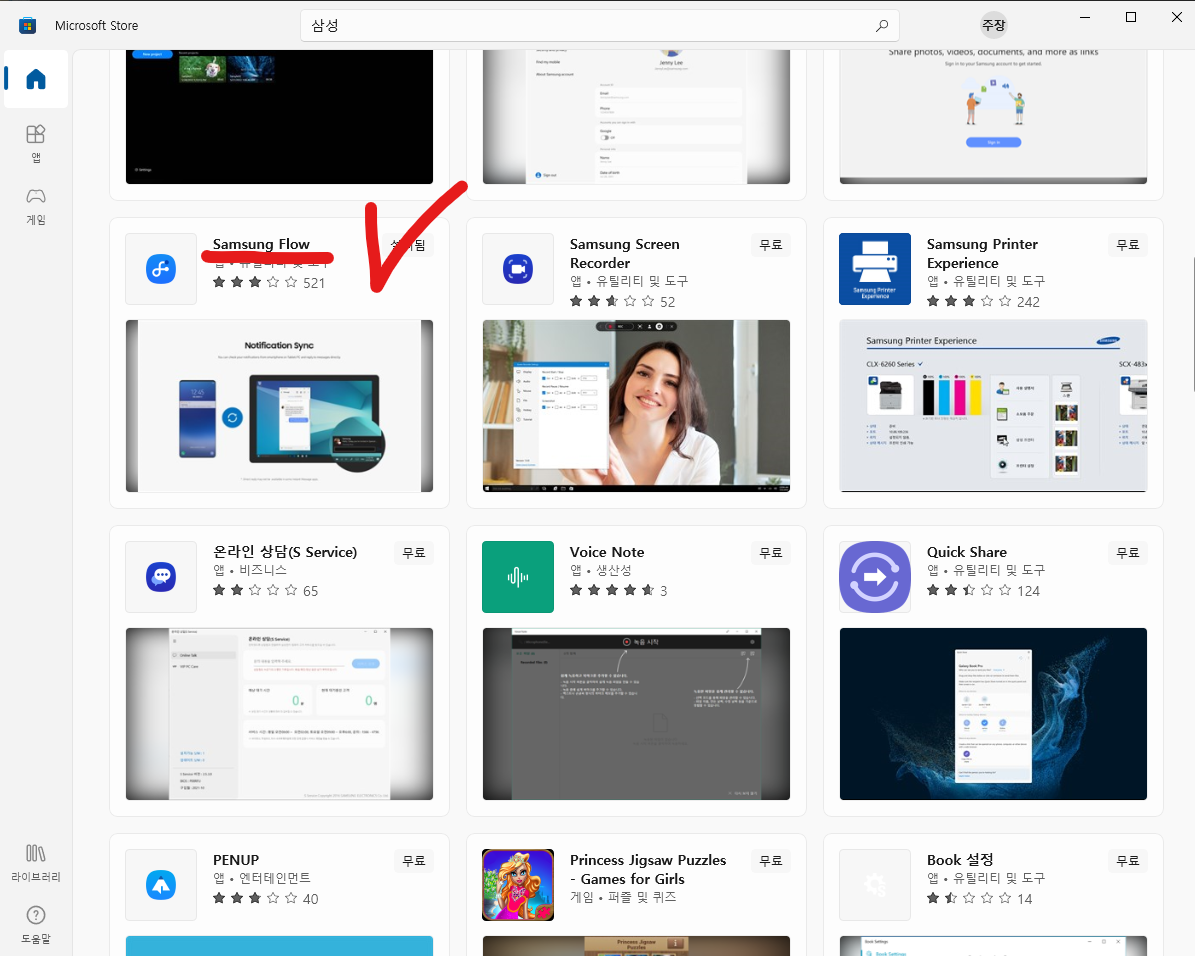Open Help (도움말) in the sidebar
The image size is (1195, 956).
point(36,925)
